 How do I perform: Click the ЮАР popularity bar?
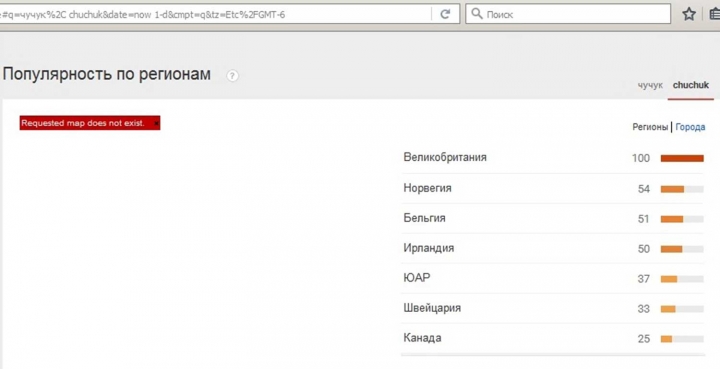tap(682, 279)
